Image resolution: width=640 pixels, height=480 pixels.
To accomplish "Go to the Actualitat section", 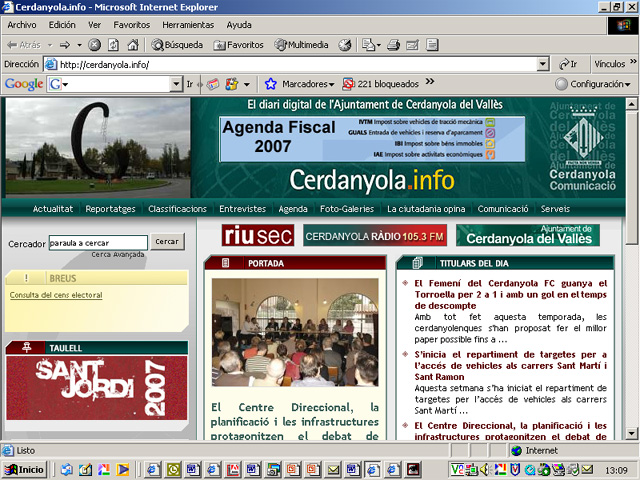I will 53,209.
